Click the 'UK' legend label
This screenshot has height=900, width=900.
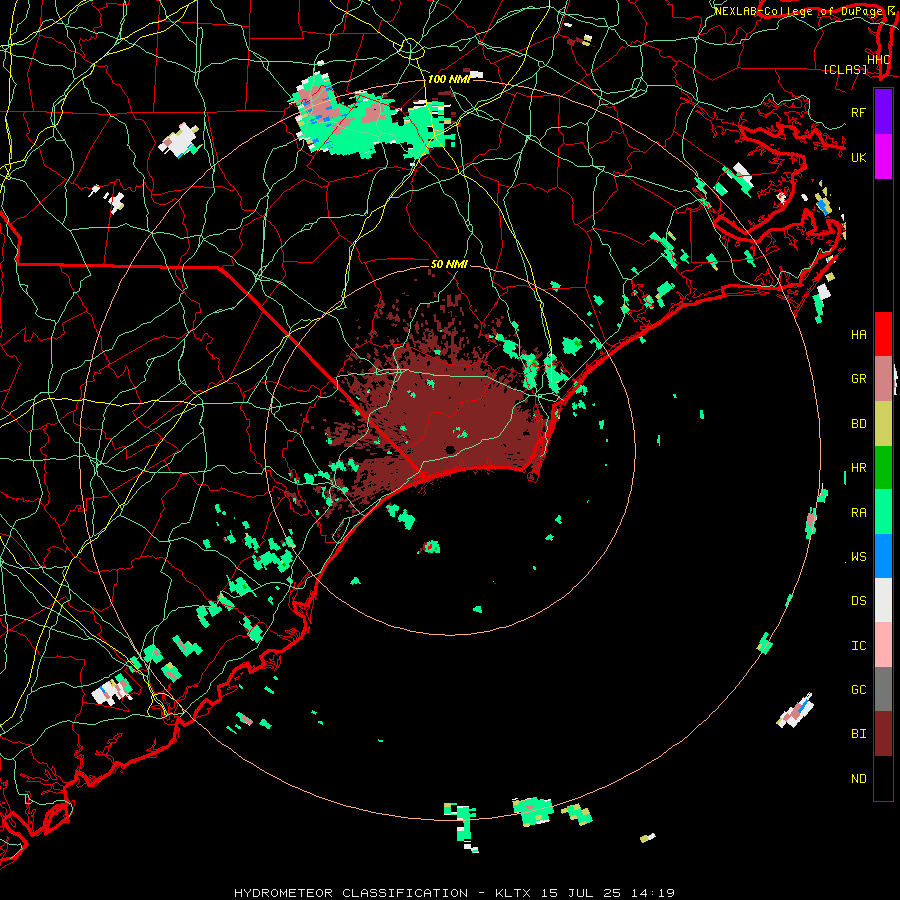click(858, 157)
